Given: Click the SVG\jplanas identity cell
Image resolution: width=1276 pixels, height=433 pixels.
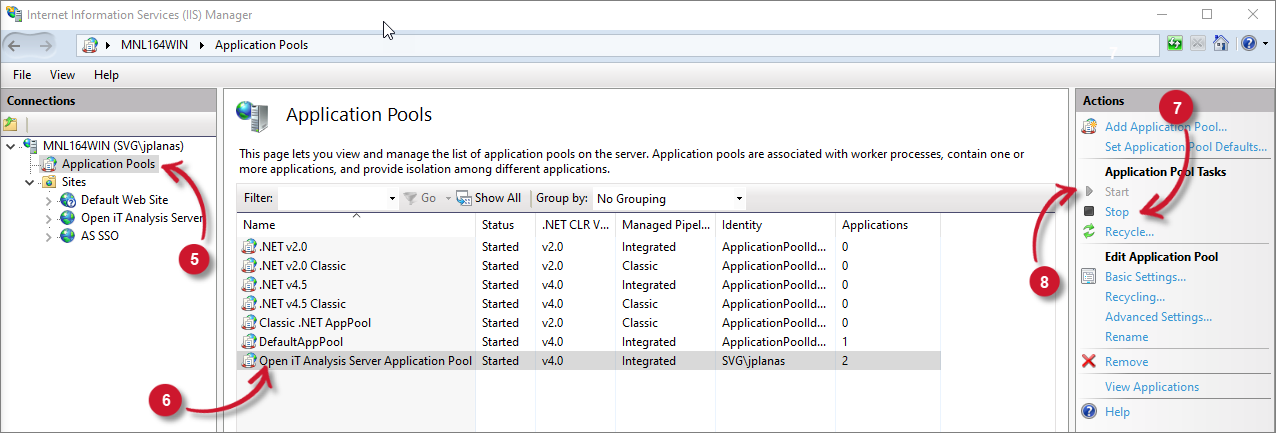Looking at the screenshot, I should click(x=755, y=360).
